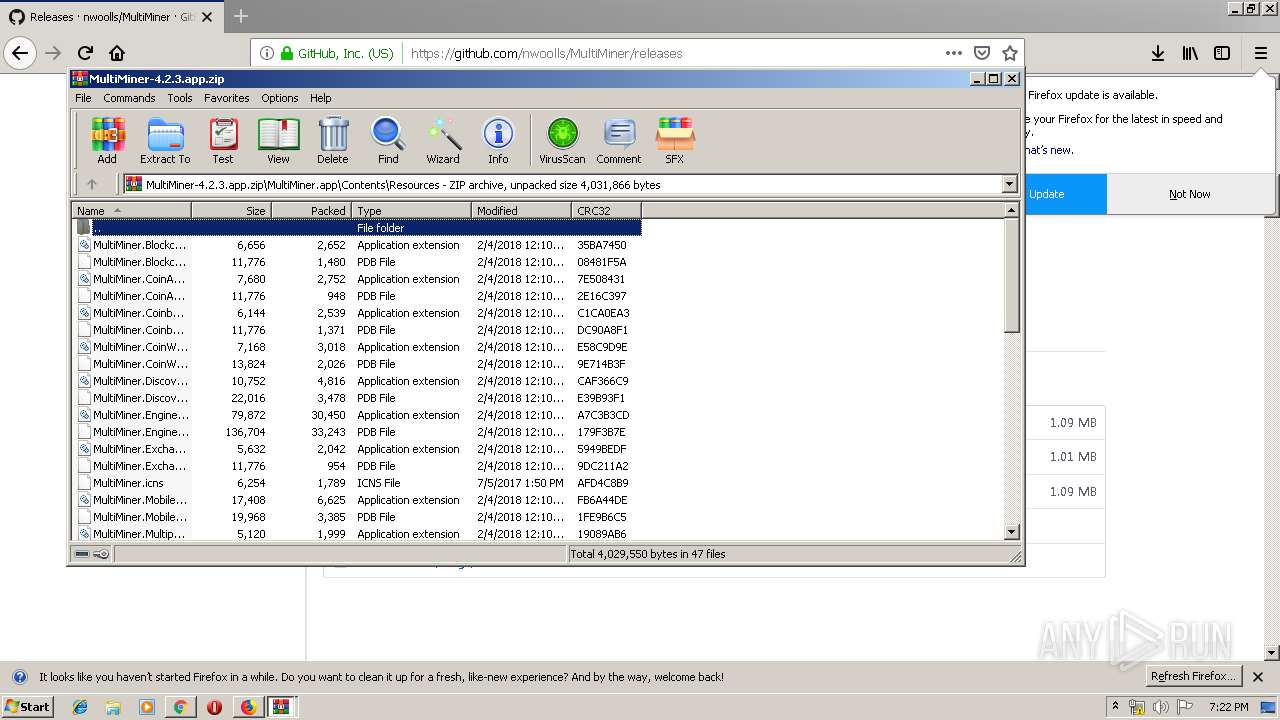Select the parent folder row
This screenshot has height=720, width=1280.
357,228
